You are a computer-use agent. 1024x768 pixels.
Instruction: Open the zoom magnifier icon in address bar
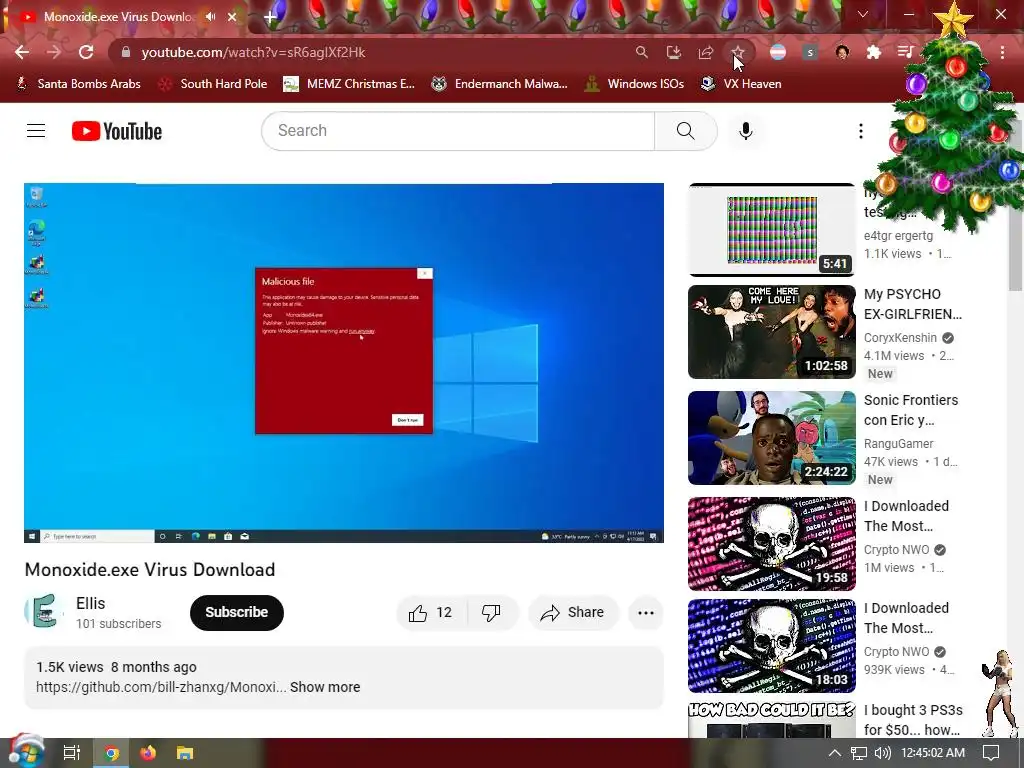coord(642,52)
